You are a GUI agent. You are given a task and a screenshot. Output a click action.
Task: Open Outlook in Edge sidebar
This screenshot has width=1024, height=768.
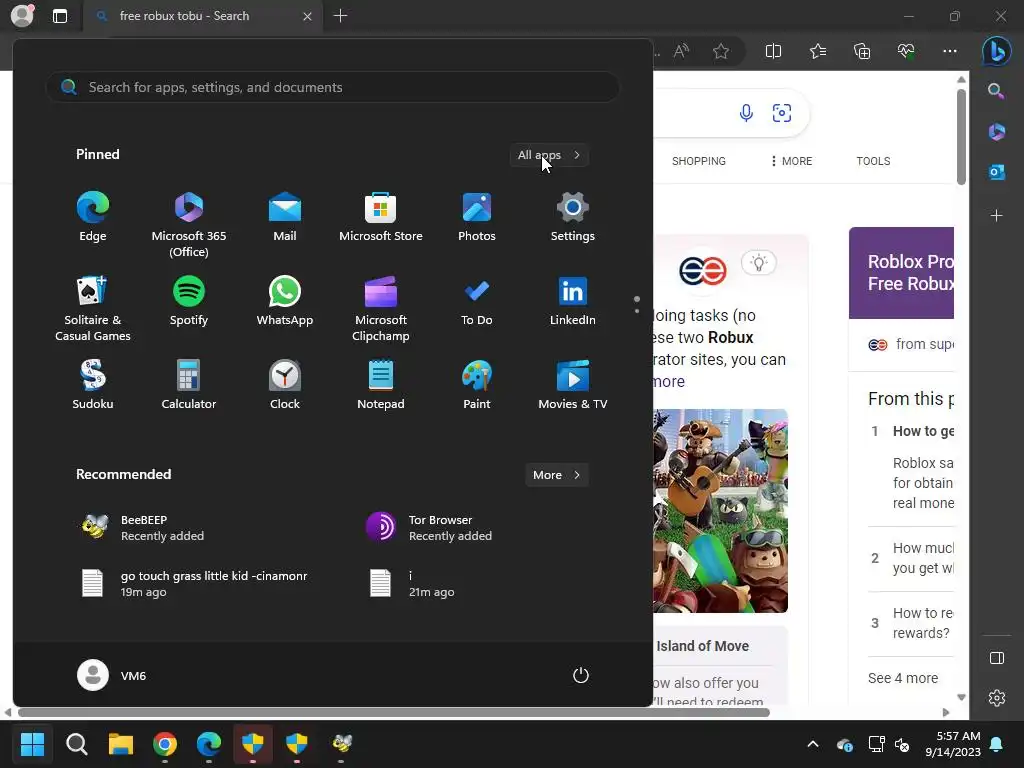click(x=997, y=172)
